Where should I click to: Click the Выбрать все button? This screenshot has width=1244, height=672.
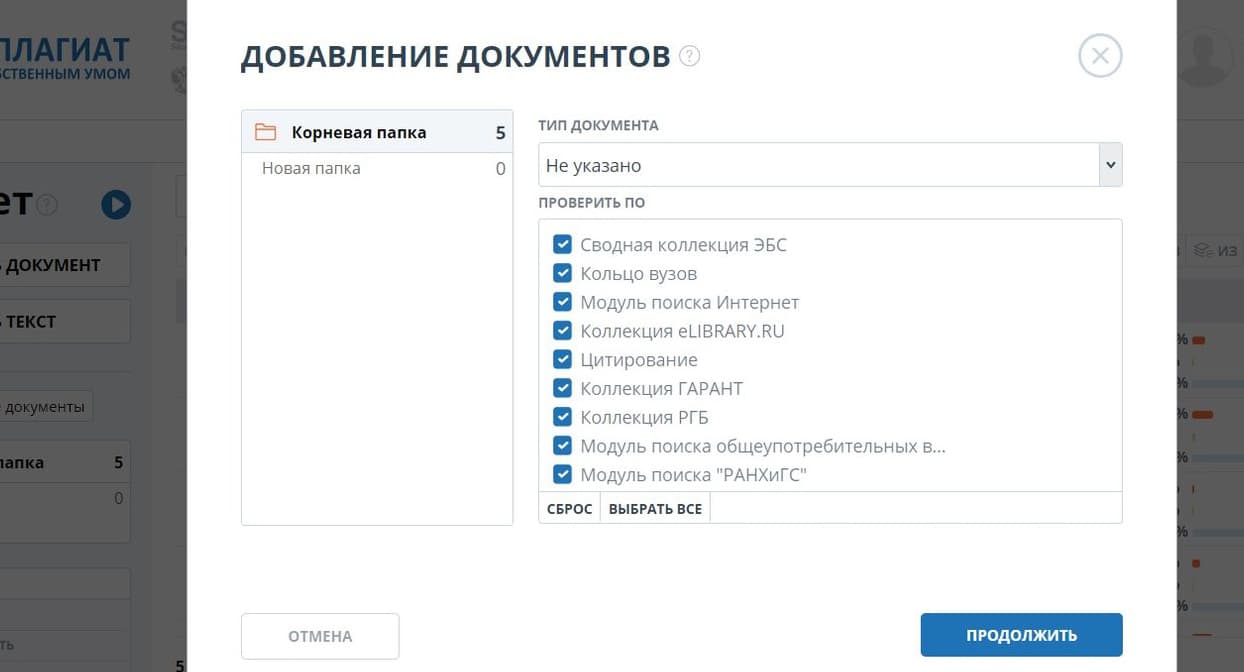[655, 509]
